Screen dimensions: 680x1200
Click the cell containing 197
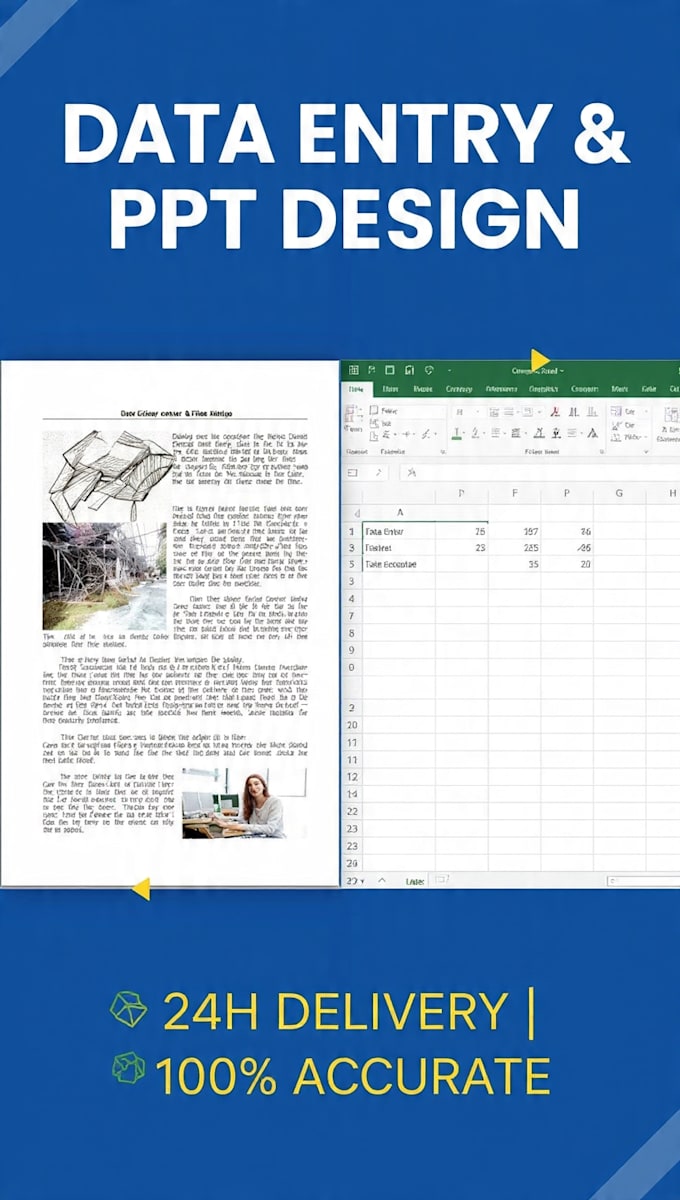(x=515, y=531)
